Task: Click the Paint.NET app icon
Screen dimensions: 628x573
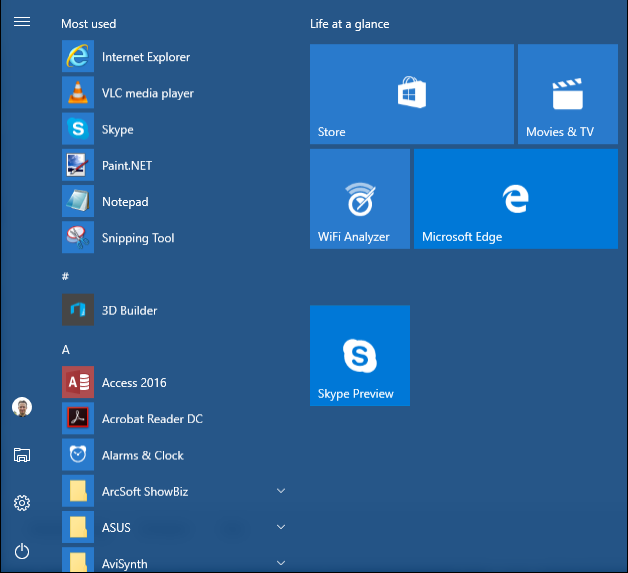Action: [x=78, y=165]
